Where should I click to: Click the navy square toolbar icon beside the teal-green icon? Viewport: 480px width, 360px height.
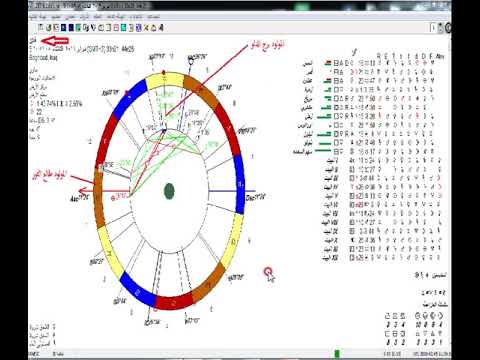point(71,28)
